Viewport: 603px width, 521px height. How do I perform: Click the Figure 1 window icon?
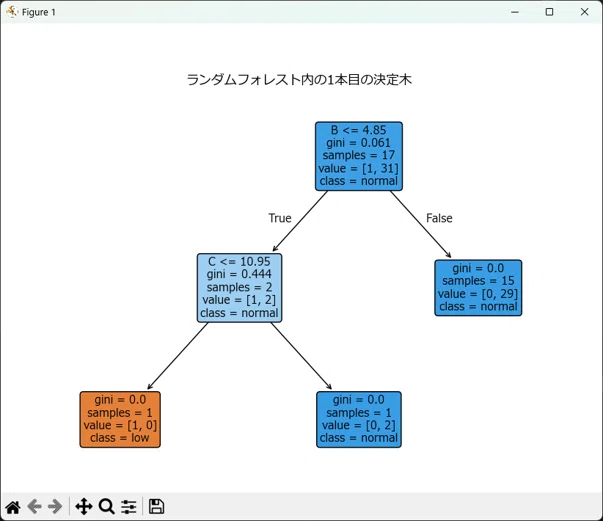pyautogui.click(x=12, y=12)
